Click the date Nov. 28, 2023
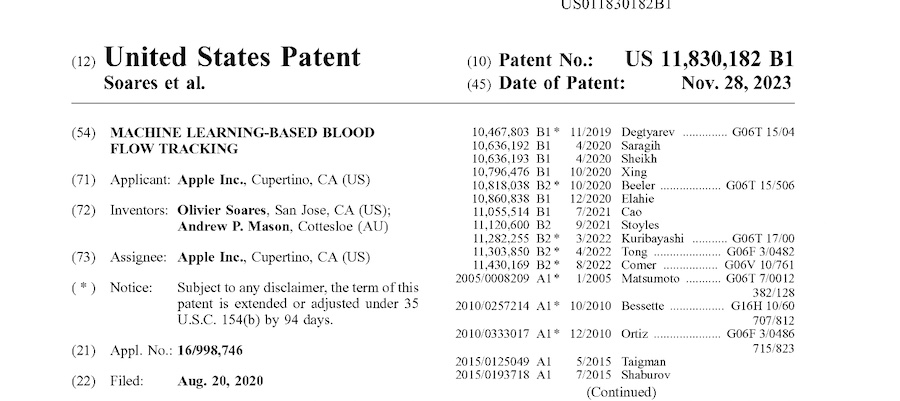 736,83
